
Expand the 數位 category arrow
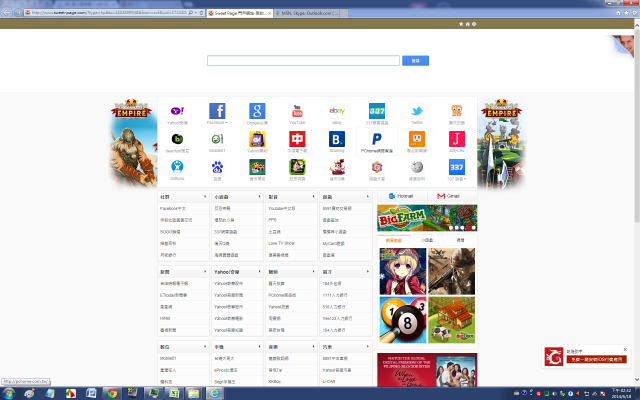coord(205,347)
